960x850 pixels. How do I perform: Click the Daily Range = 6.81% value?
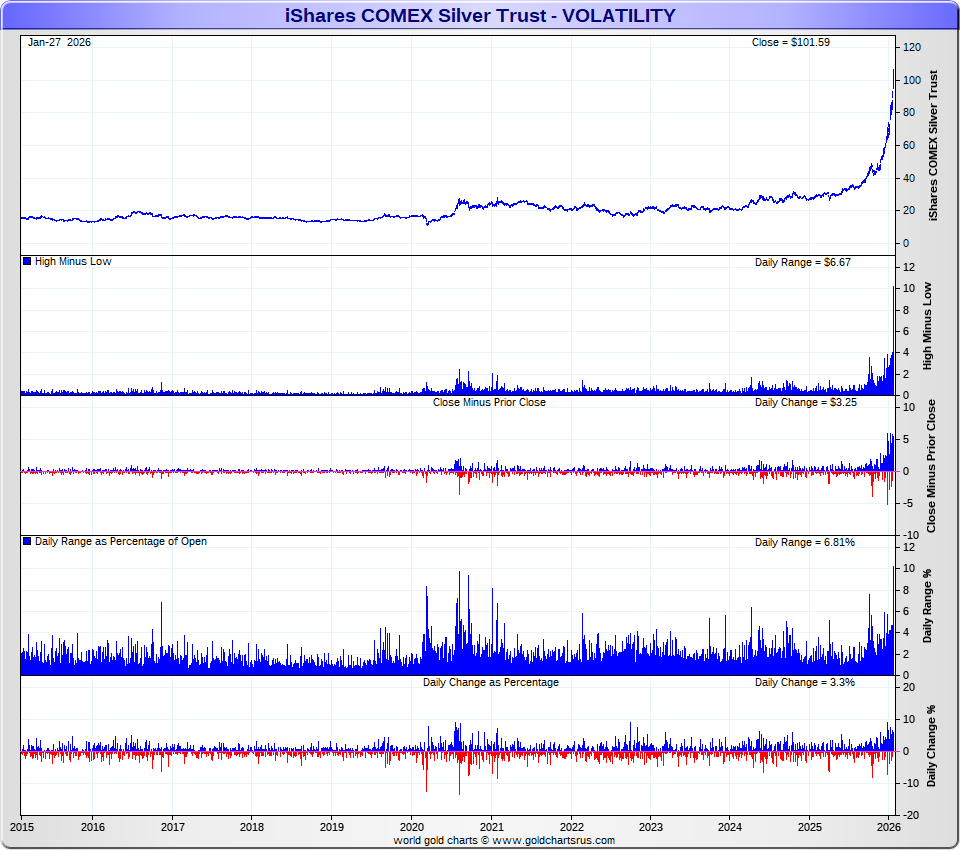point(804,542)
